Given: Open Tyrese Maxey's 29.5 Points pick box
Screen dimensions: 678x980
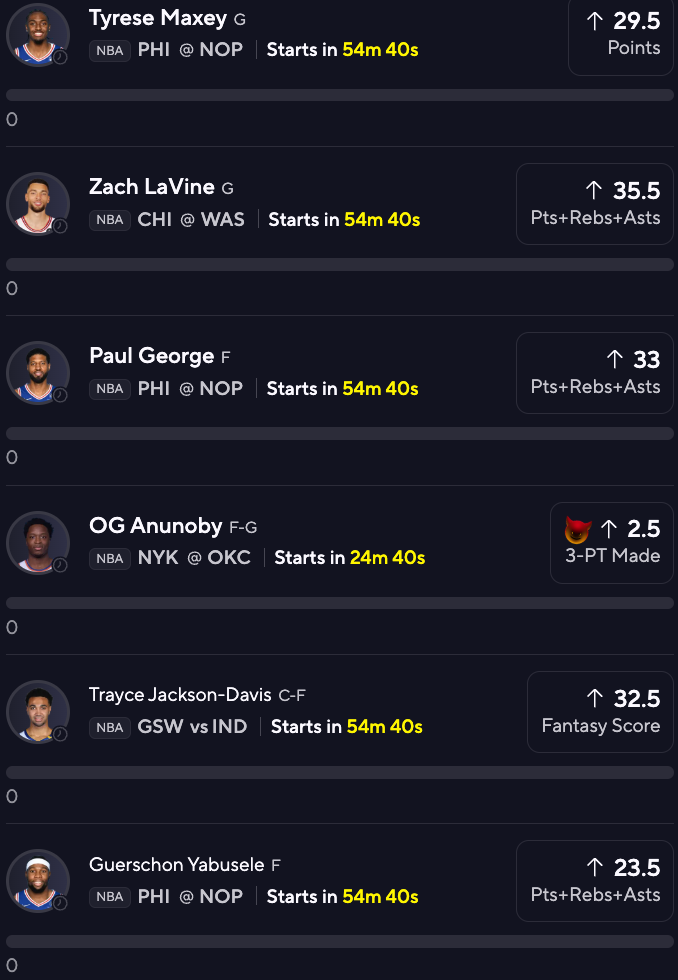Looking at the screenshot, I should click(x=620, y=34).
